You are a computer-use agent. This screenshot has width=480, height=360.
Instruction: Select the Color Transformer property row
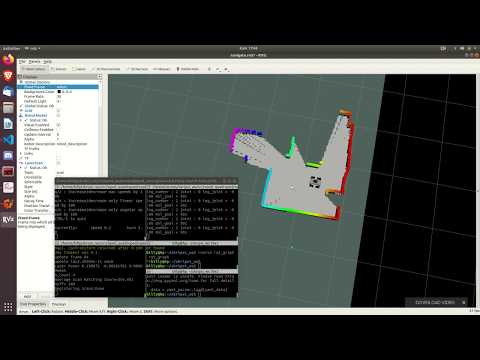(36, 211)
